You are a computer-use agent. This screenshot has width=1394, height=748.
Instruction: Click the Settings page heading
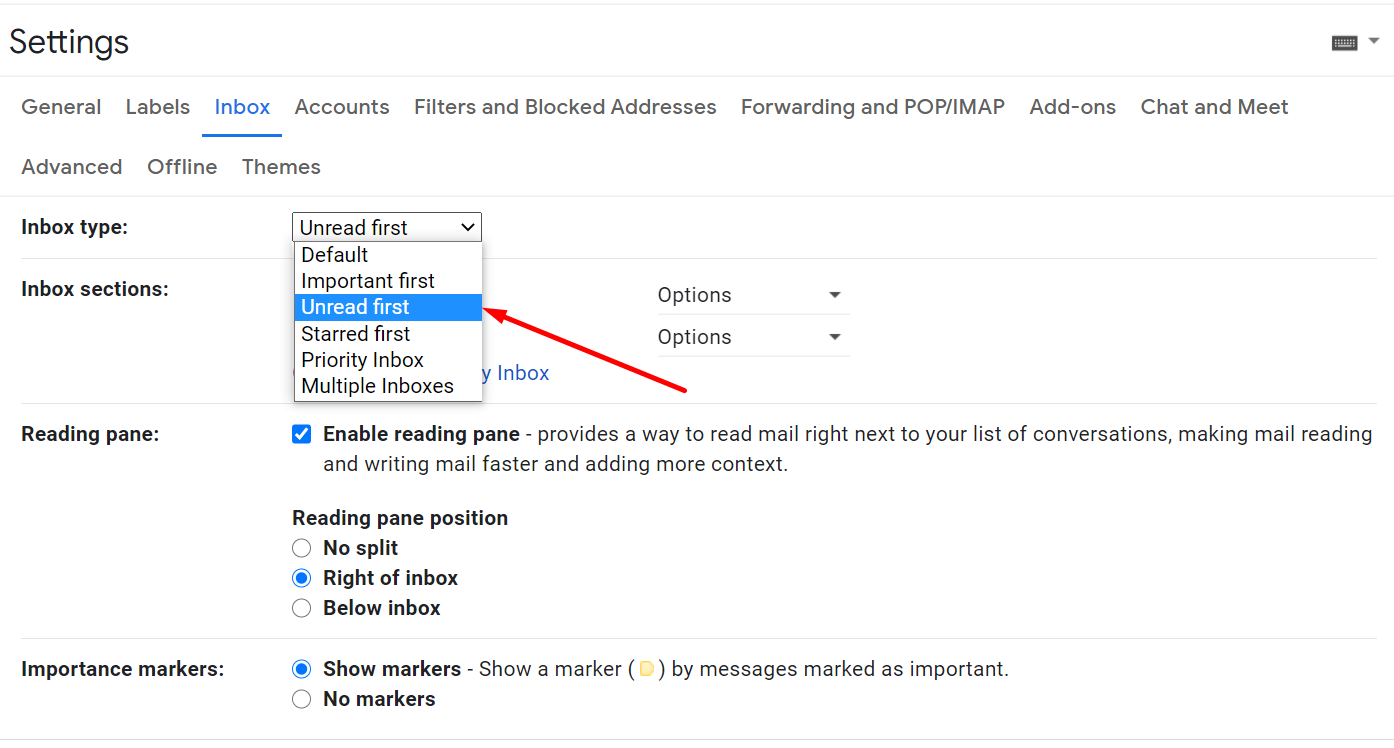click(69, 42)
